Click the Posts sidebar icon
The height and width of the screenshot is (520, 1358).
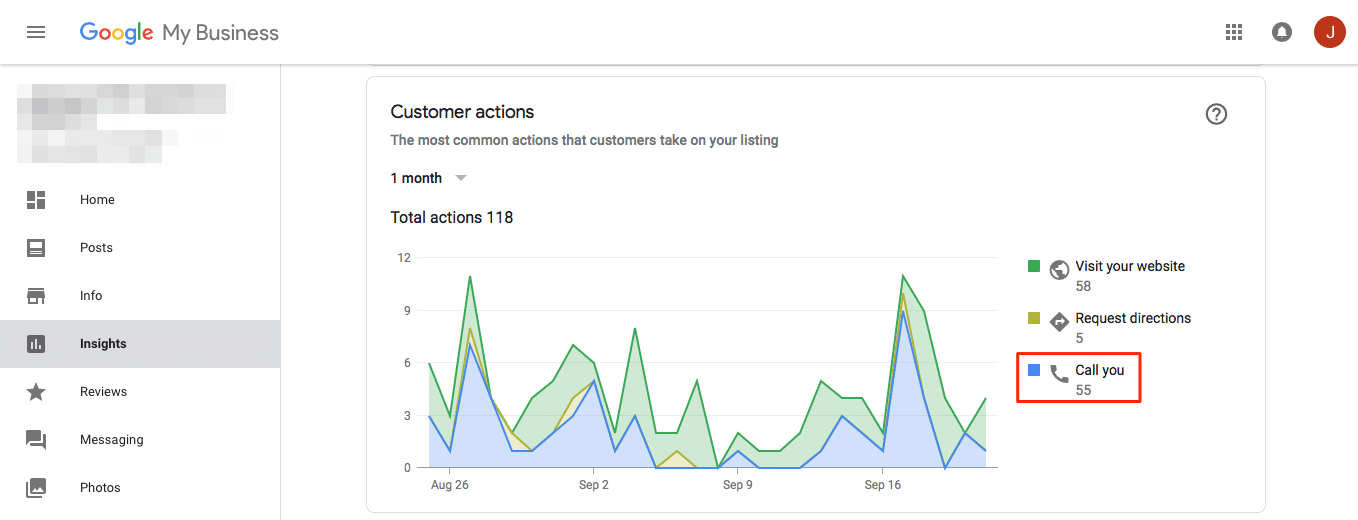pyautogui.click(x=36, y=248)
